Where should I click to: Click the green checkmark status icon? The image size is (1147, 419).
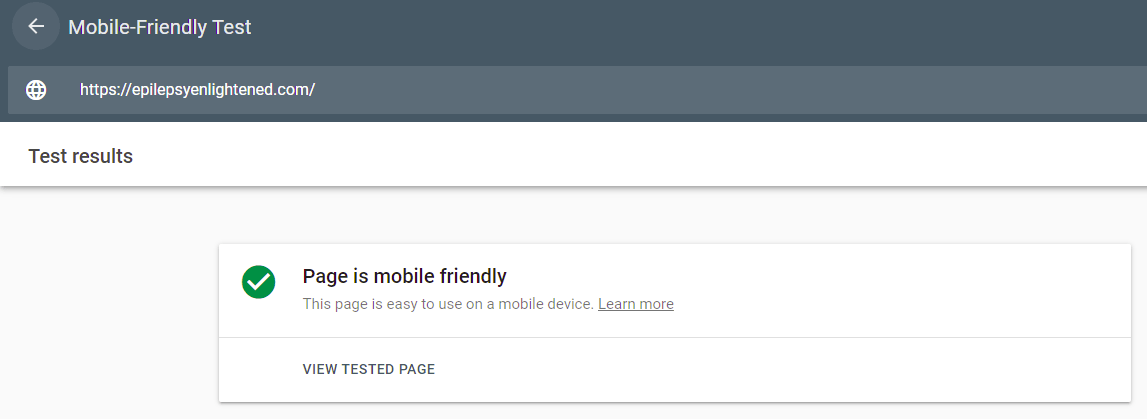point(259,282)
